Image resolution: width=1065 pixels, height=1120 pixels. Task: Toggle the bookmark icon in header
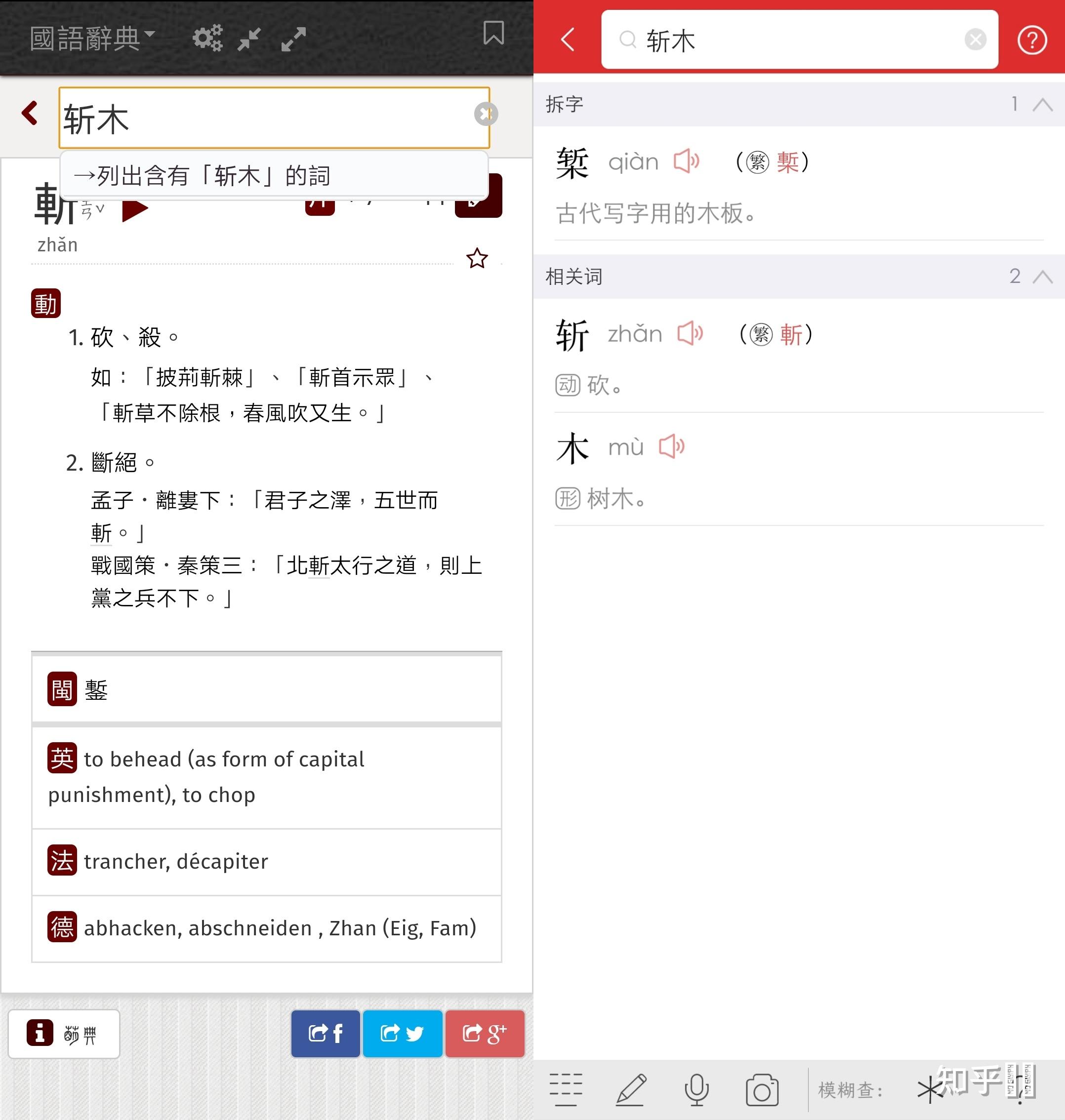tap(493, 33)
